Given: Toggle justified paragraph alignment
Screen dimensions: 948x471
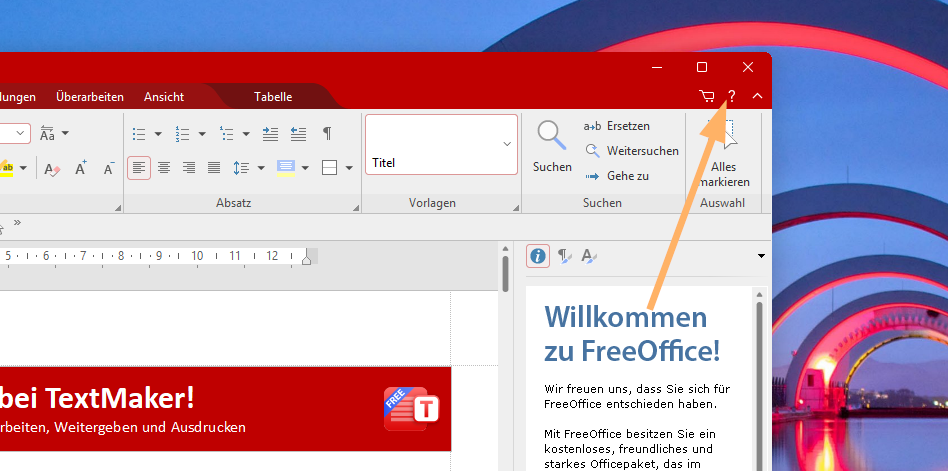Looking at the screenshot, I should 214,167.
